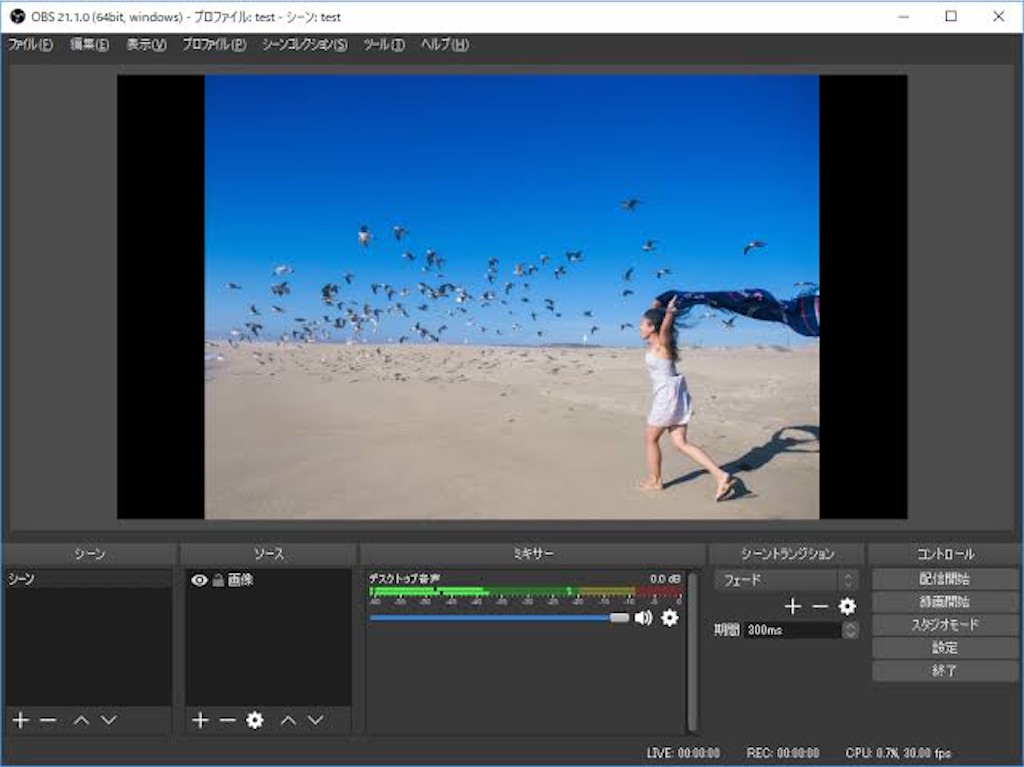This screenshot has height=767, width=1024.
Task: Click the シーン panel header
Action: coord(89,554)
